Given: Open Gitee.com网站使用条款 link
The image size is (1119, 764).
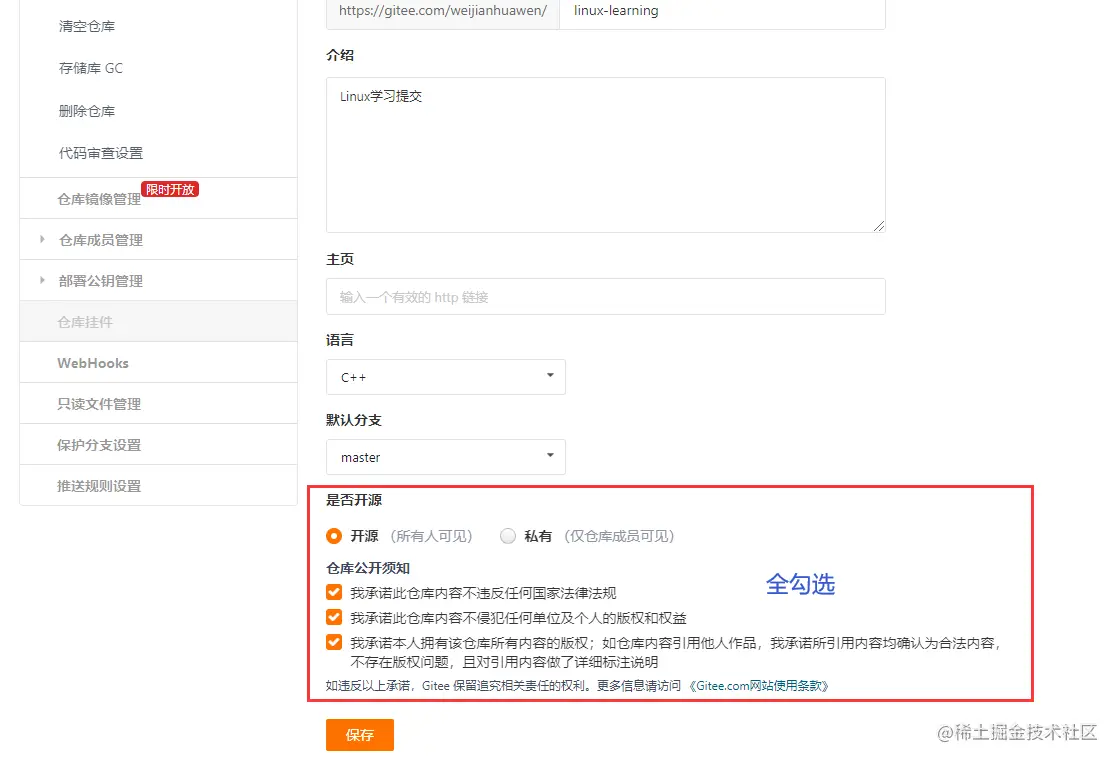Looking at the screenshot, I should point(759,686).
